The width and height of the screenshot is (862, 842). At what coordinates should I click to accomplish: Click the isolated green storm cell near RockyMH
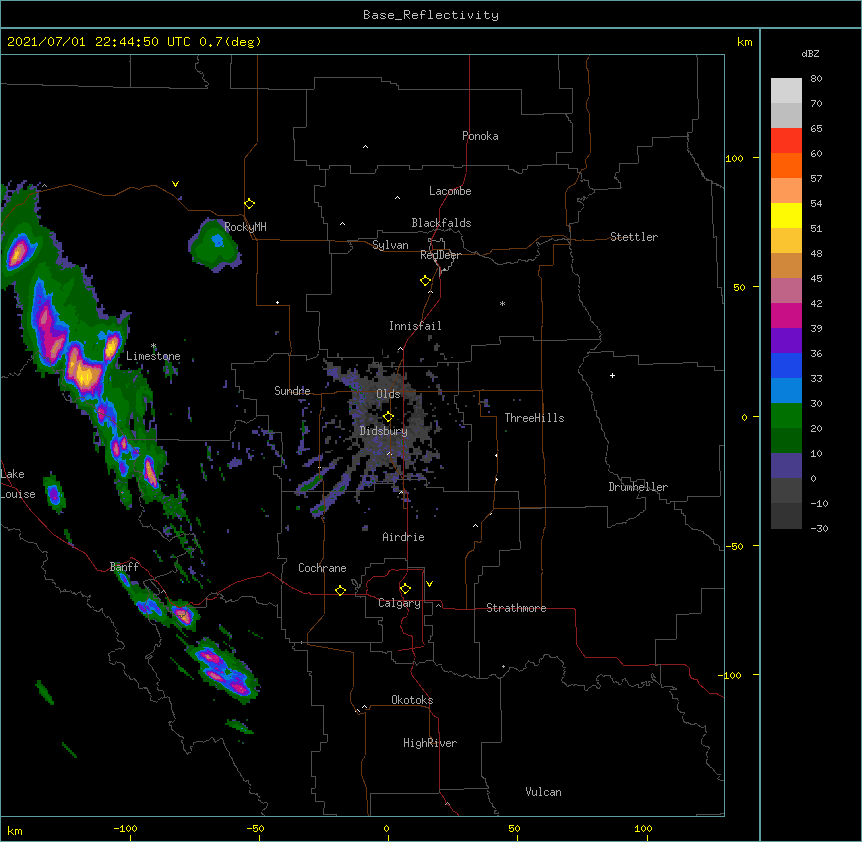[x=214, y=245]
